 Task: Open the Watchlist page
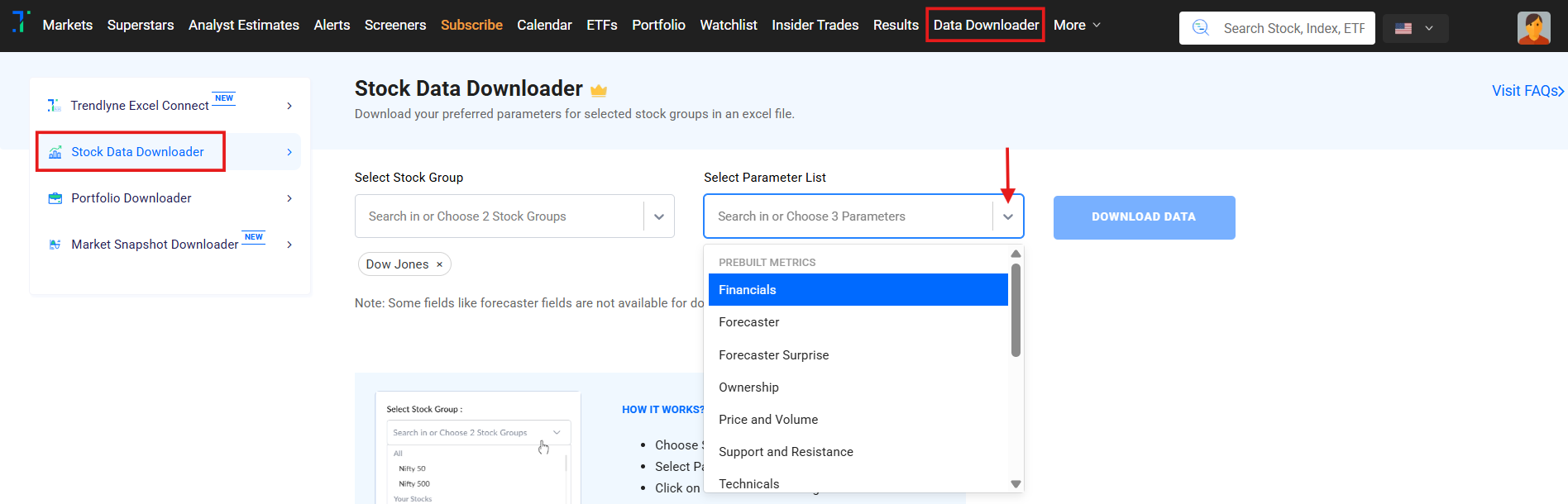[x=729, y=25]
